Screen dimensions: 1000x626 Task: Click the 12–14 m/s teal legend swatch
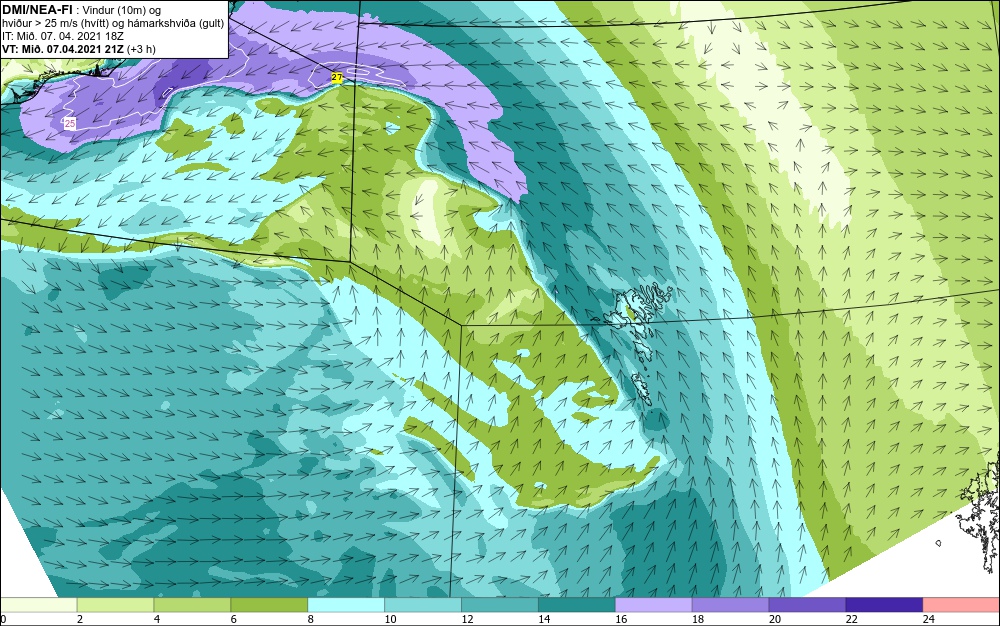coord(500,605)
